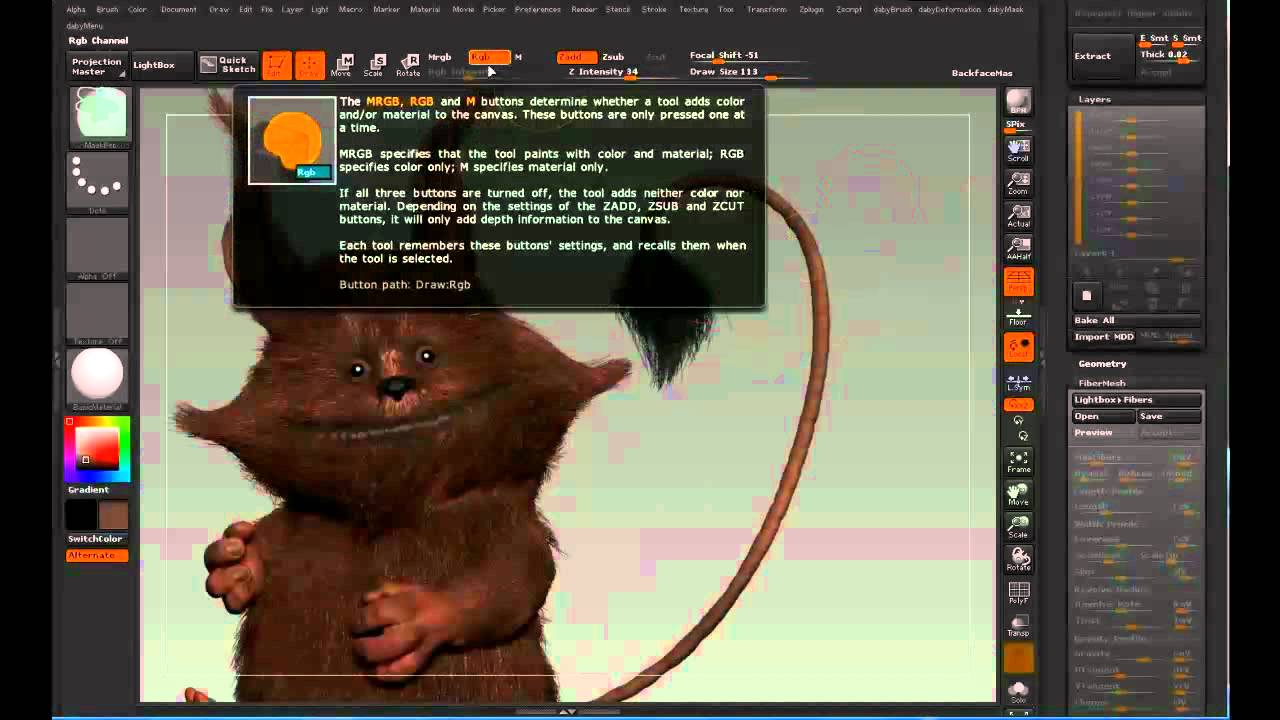Toggle the Transp transparency icon
The height and width of the screenshot is (720, 1280).
pyautogui.click(x=1018, y=626)
